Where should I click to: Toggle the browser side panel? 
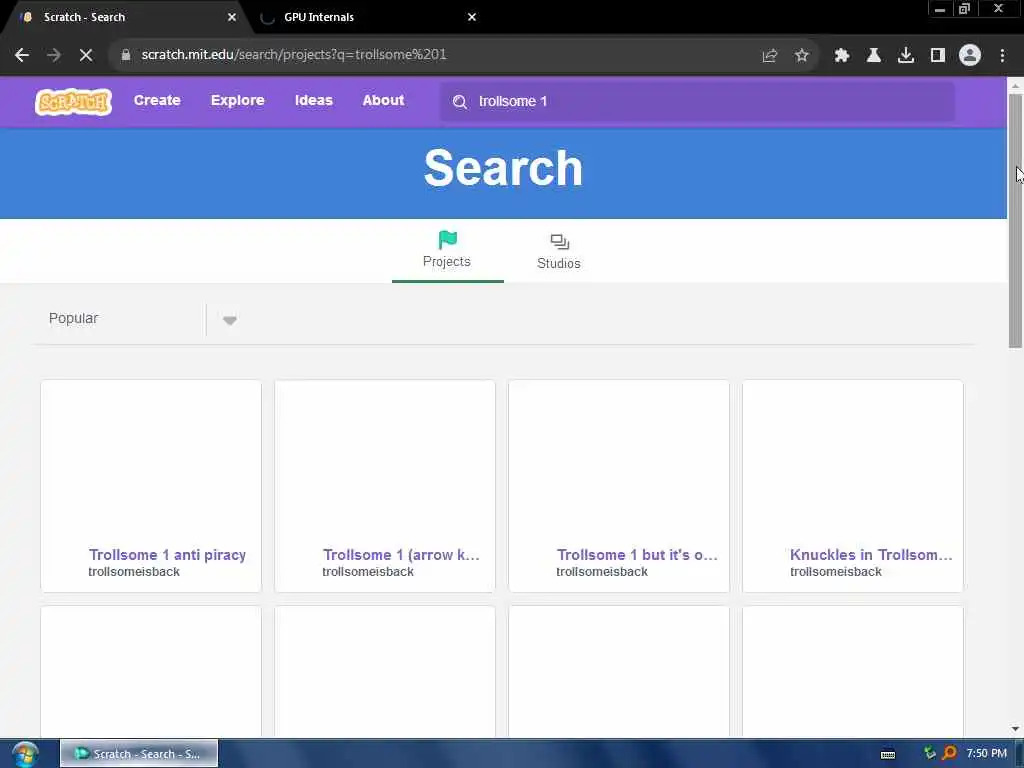(x=938, y=56)
